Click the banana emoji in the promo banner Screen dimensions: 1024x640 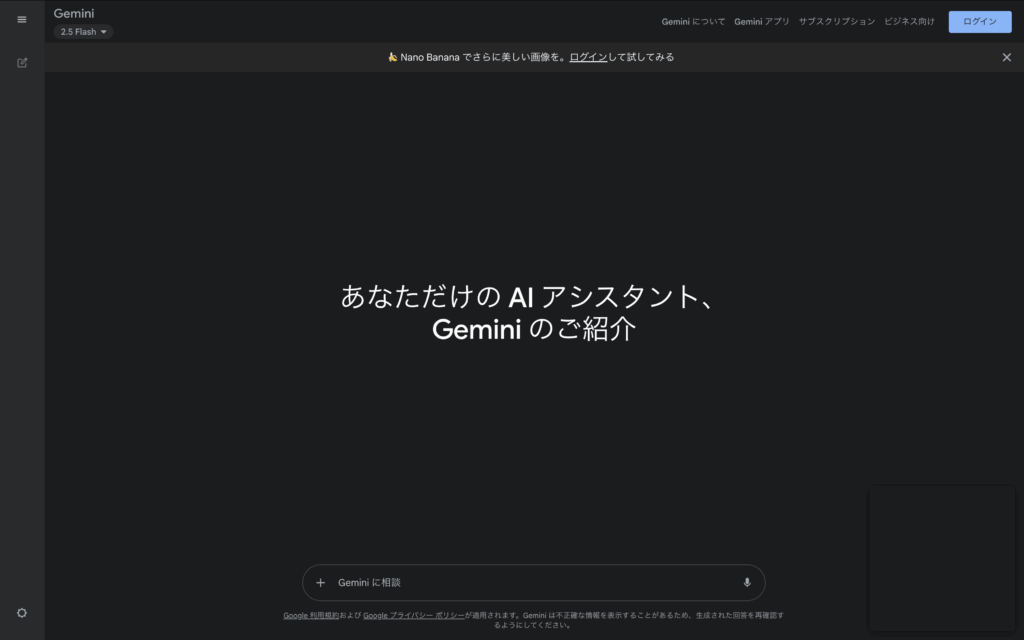390,57
